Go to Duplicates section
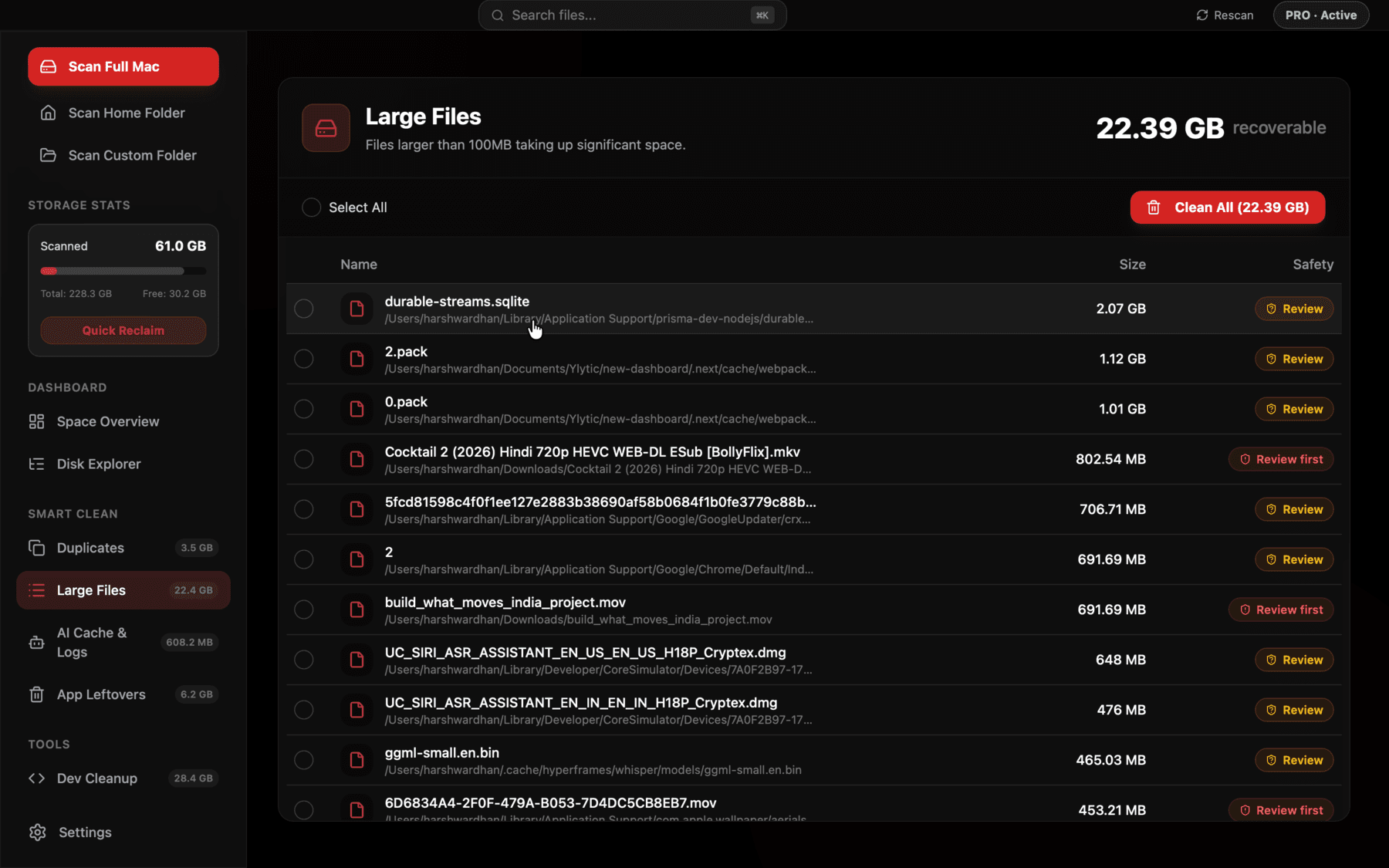Image resolution: width=1389 pixels, height=868 pixels. coord(123,548)
